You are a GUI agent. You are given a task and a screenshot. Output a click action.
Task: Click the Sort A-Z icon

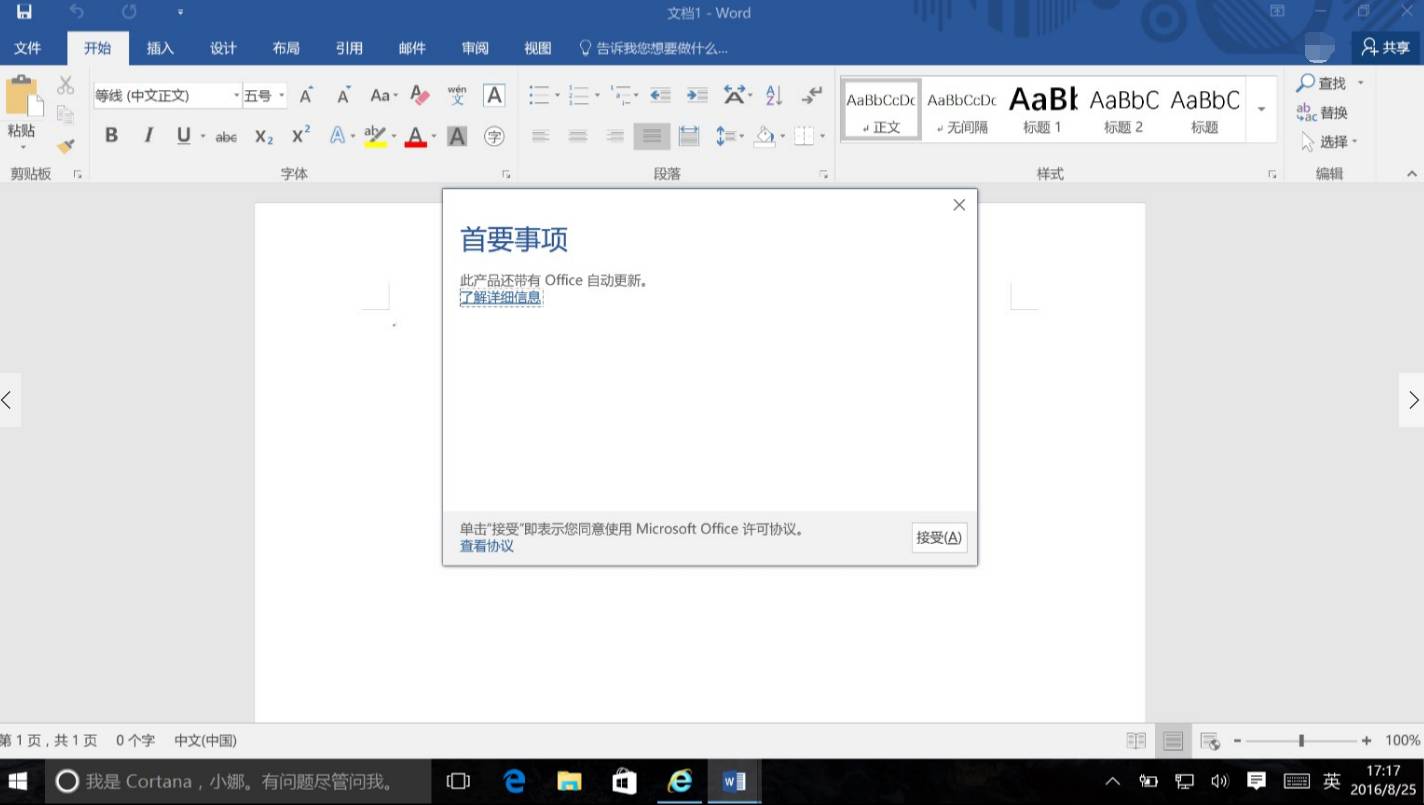[x=774, y=96]
